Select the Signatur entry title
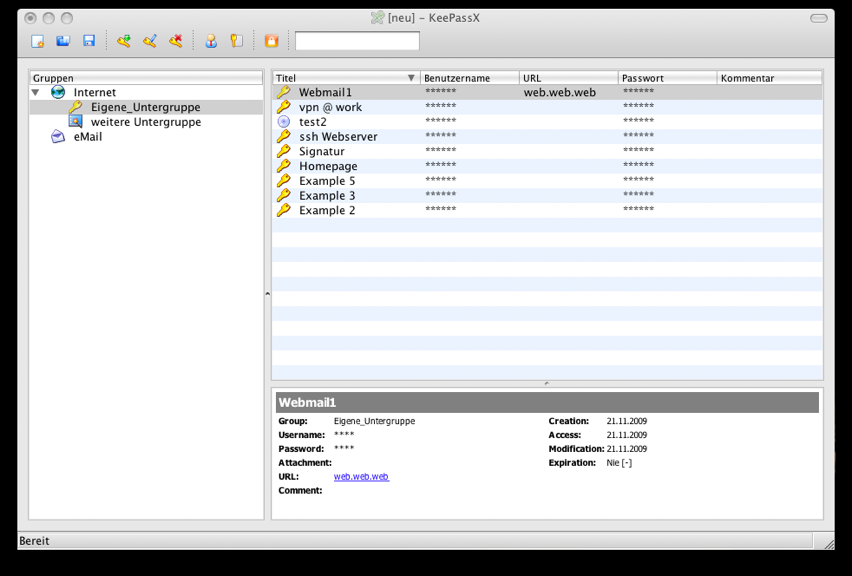Screen dimensions: 852x576 pos(322,151)
